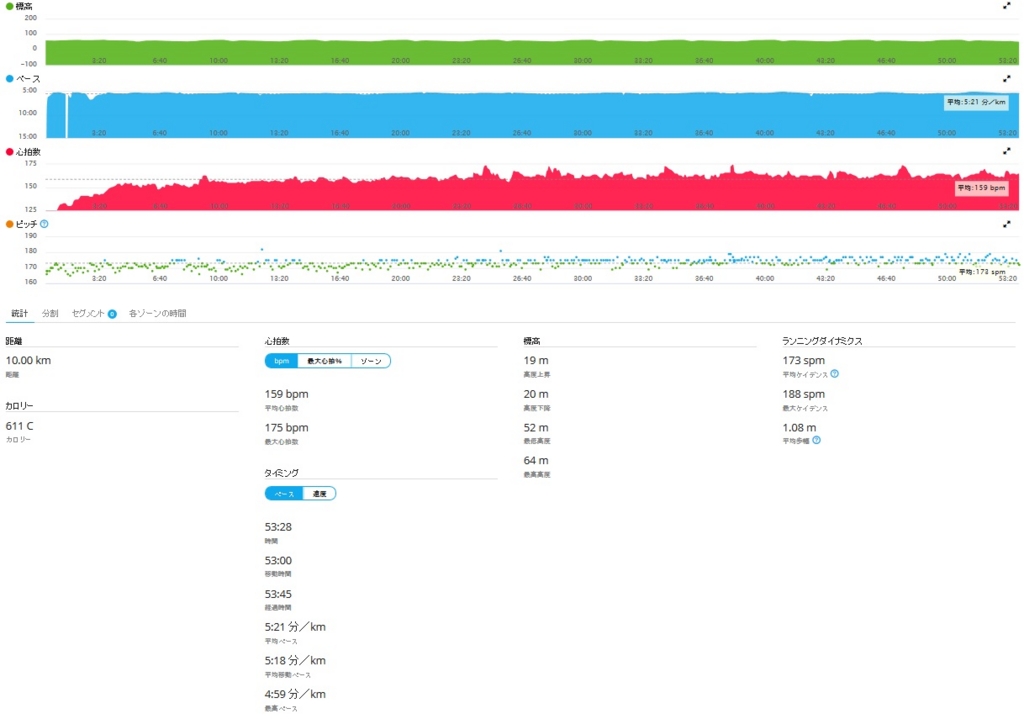1024x719 pixels.
Task: Click the 53:45 elapsed time value
Action: click(278, 594)
